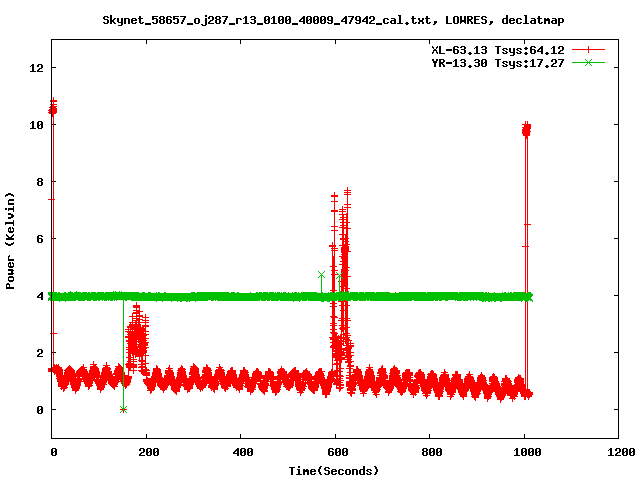The width and height of the screenshot is (640, 480).
Task: Click the x-axis tick label 400
Action: (242, 452)
